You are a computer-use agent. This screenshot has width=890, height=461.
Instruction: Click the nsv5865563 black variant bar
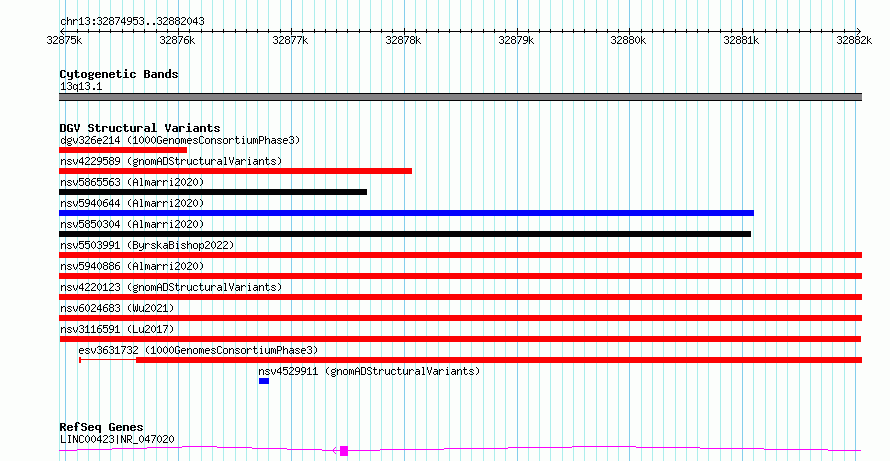point(213,192)
